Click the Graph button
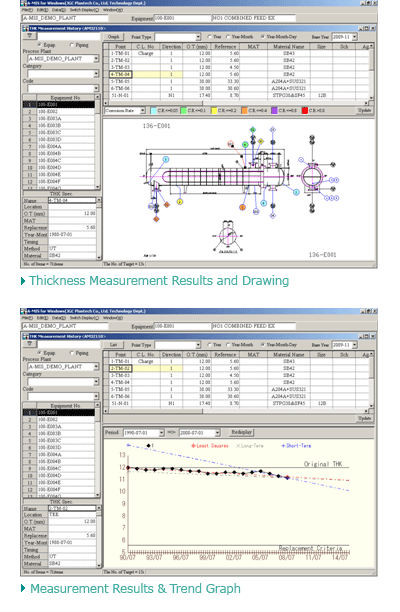 point(114,37)
